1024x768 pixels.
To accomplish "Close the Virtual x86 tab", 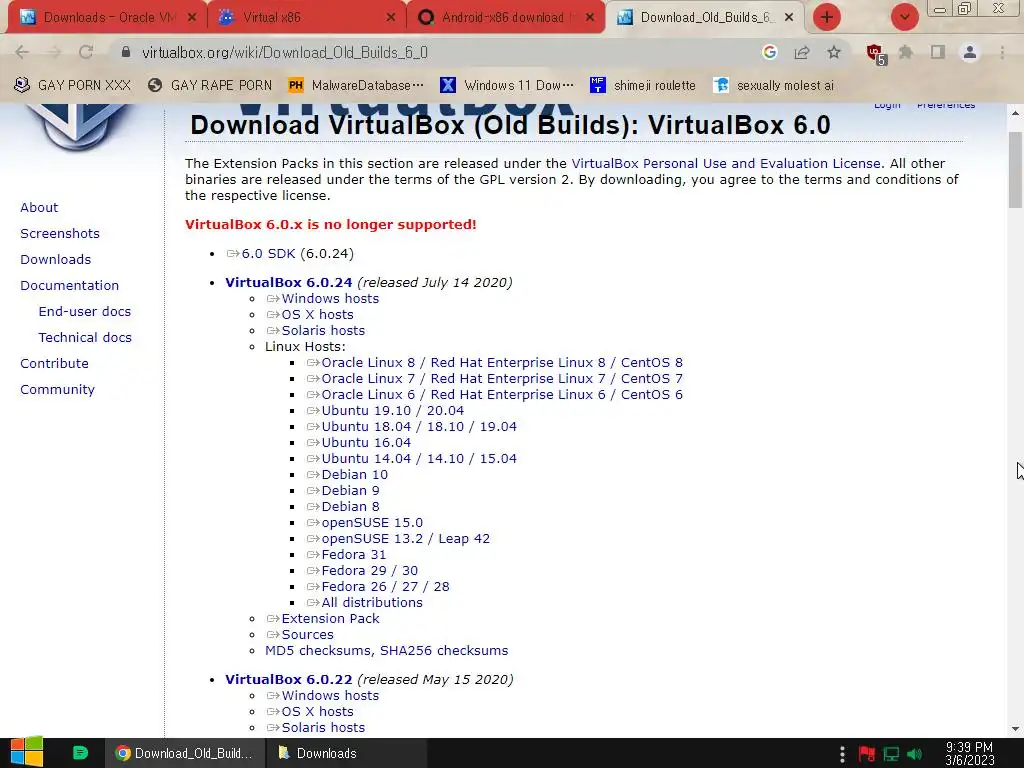I will click(391, 18).
